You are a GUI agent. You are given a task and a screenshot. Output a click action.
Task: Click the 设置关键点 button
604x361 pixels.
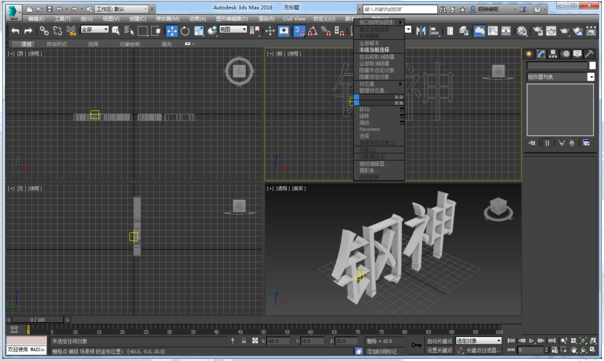[x=440, y=350]
